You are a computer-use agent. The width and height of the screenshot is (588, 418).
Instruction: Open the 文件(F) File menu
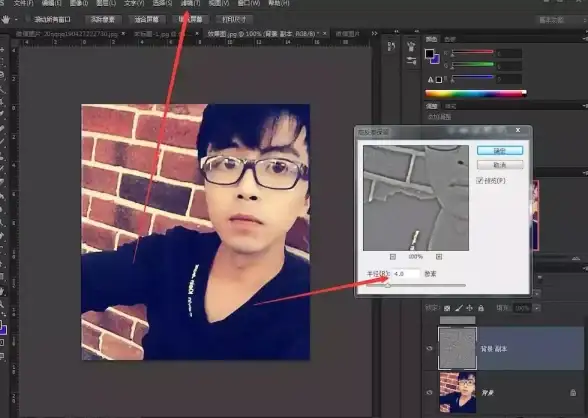[x=23, y=3]
